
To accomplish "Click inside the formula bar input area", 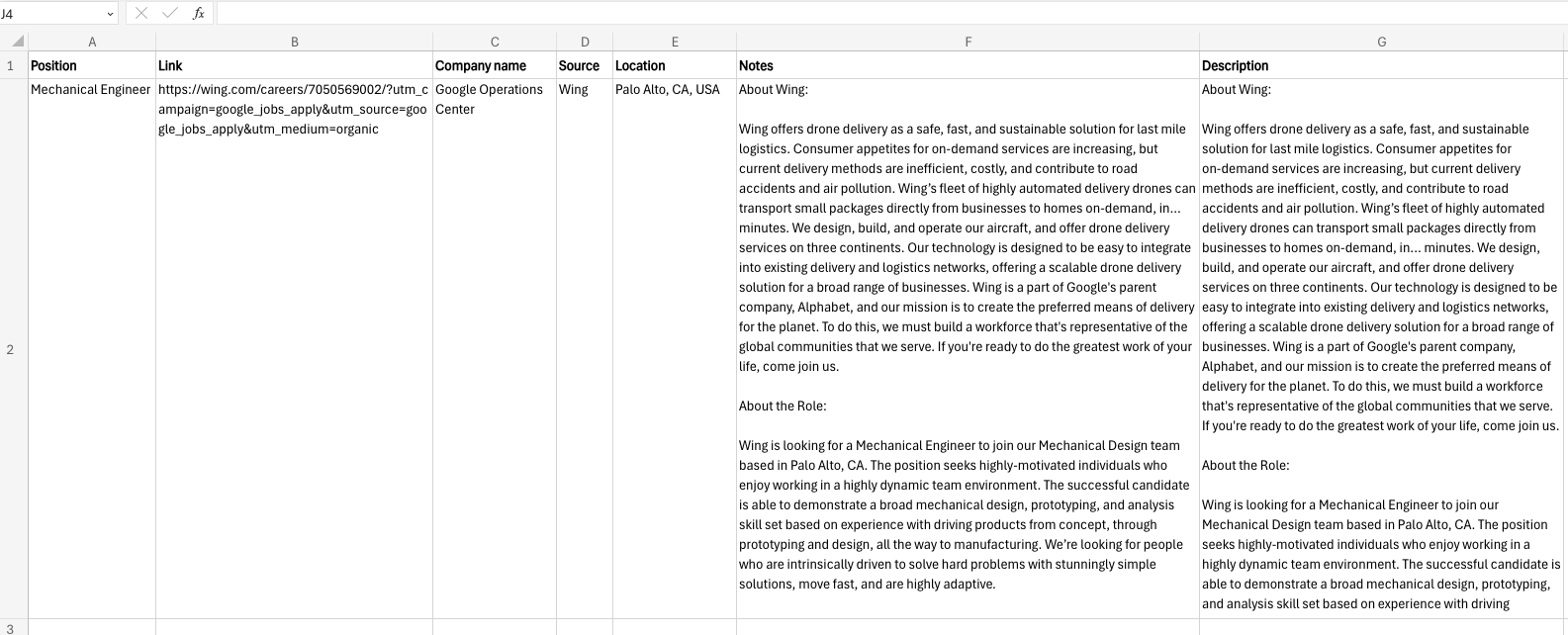I will 890,13.
